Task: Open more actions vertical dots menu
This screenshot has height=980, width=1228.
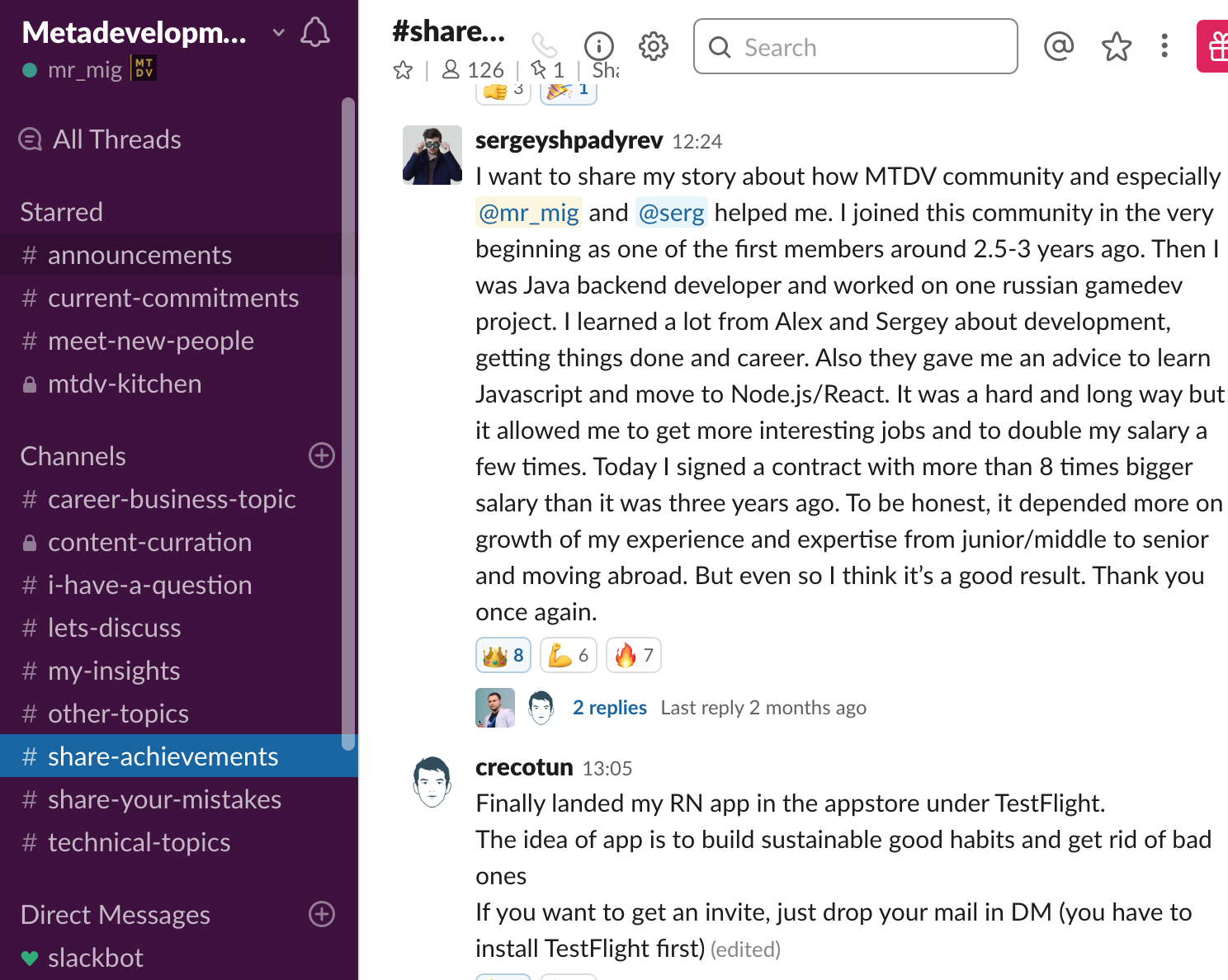Action: coord(1164,46)
